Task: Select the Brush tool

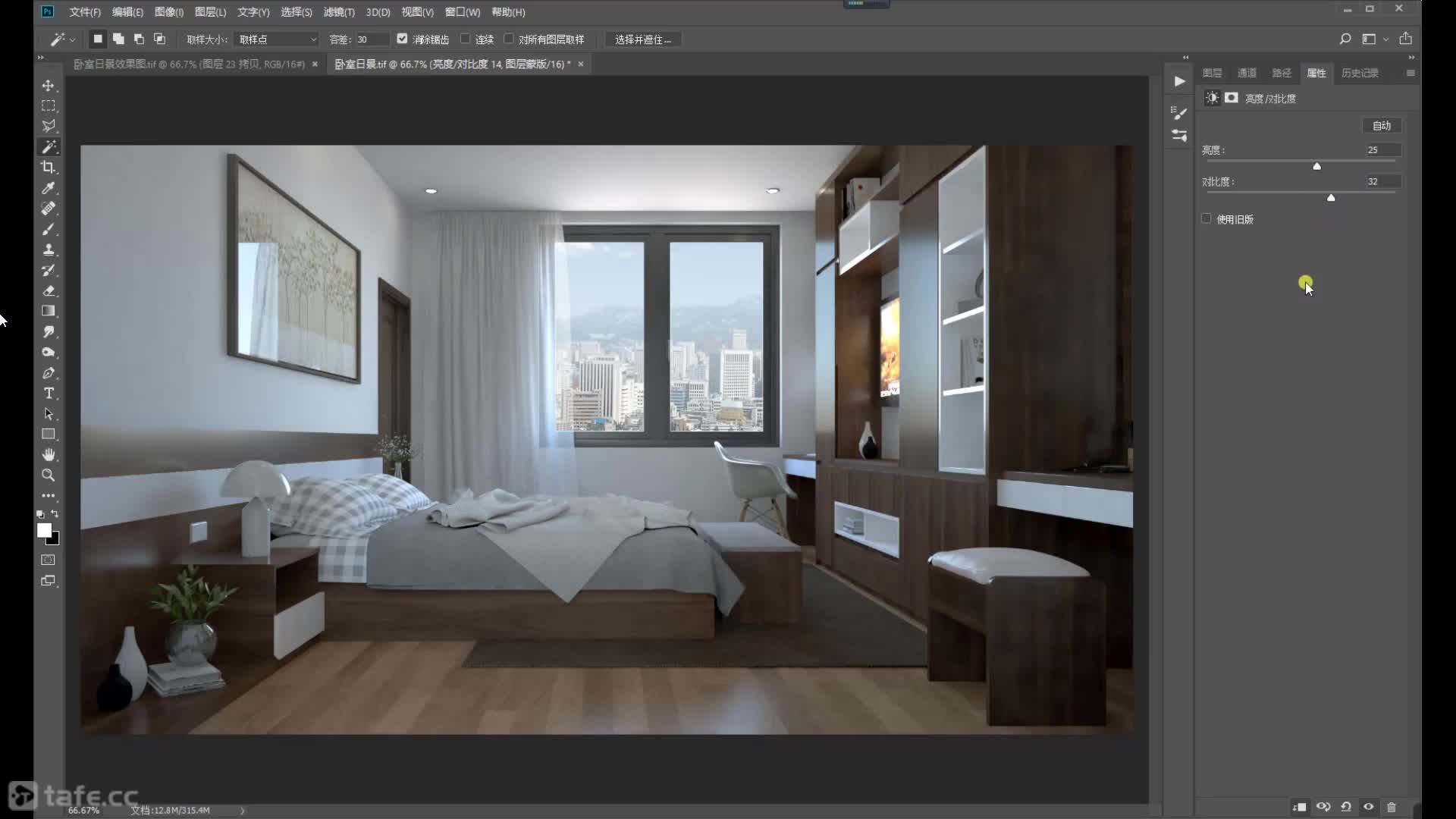Action: click(48, 229)
